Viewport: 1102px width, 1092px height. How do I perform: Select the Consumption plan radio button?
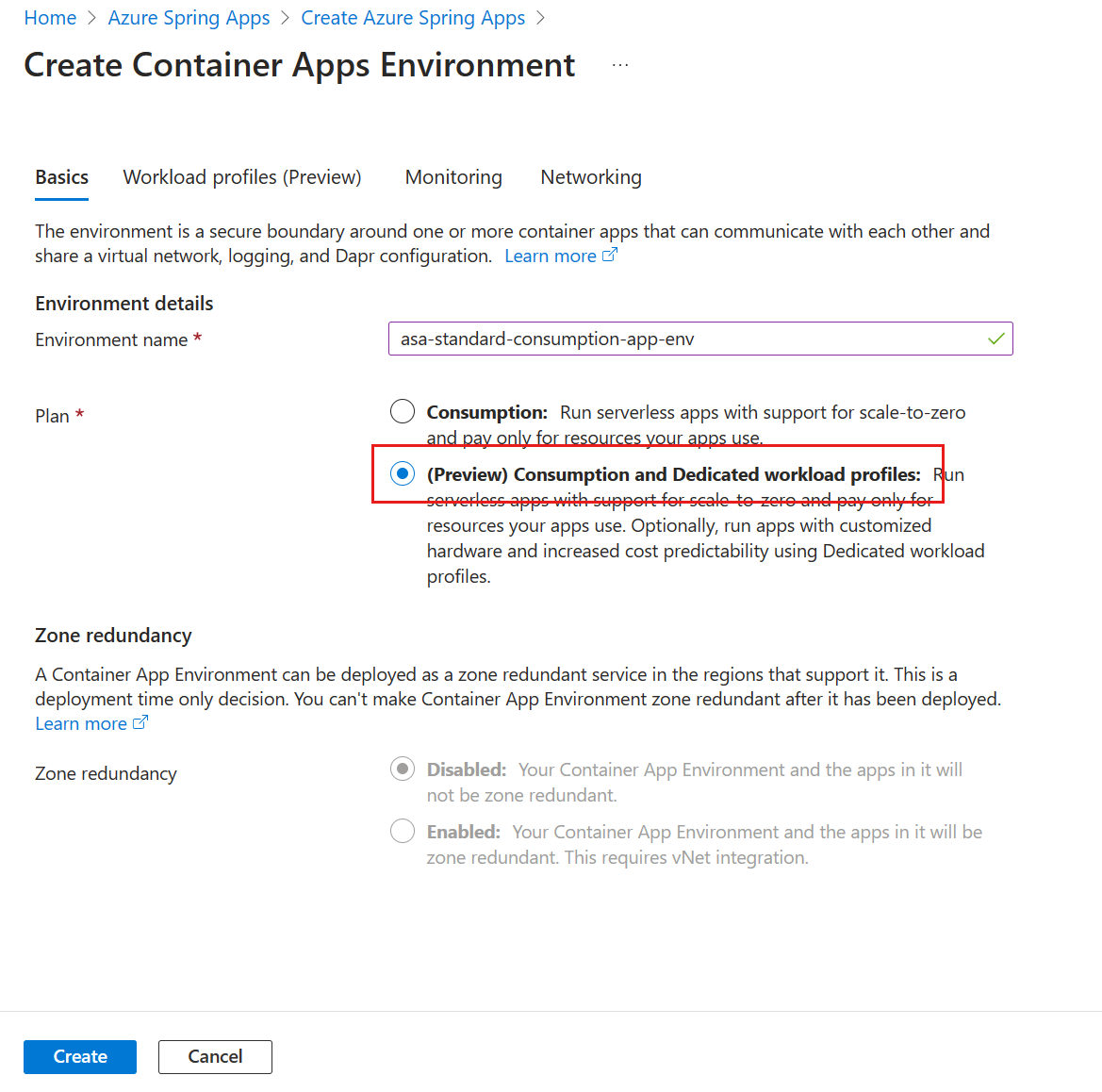[x=403, y=411]
